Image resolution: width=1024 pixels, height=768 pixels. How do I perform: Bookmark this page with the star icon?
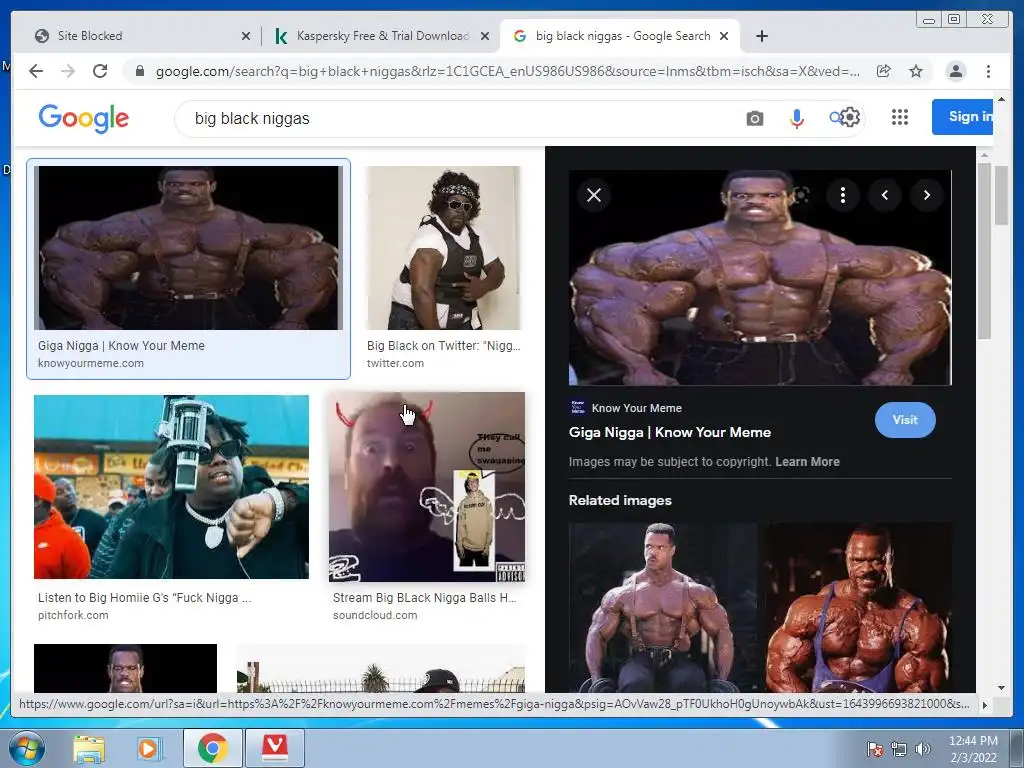pos(916,71)
